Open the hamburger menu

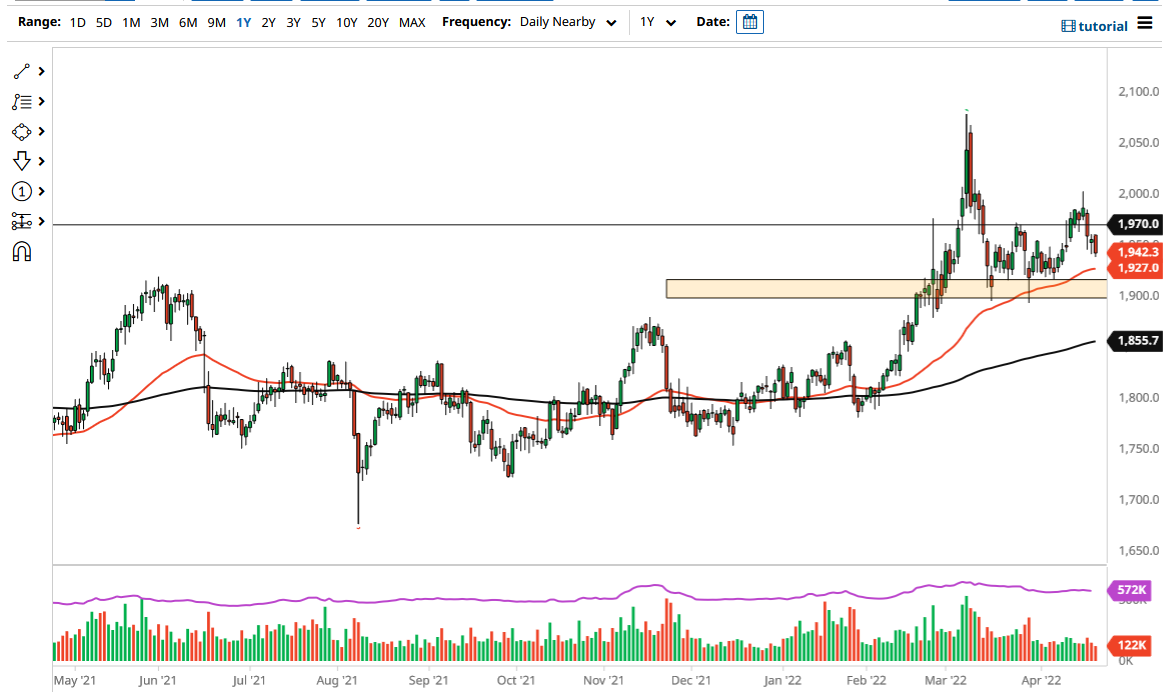pos(1145,24)
